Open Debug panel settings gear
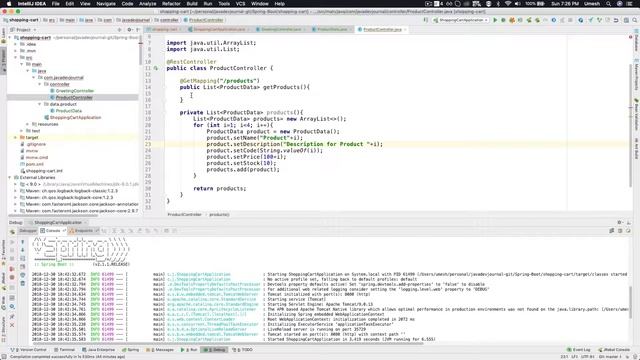The height and width of the screenshot is (360, 640). (620, 222)
